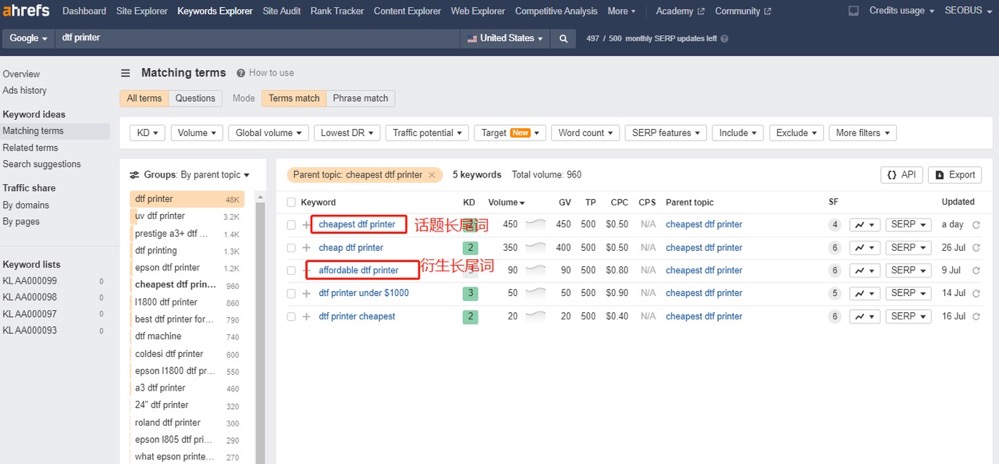
Task: Click the keyword search input field
Action: [x=257, y=38]
